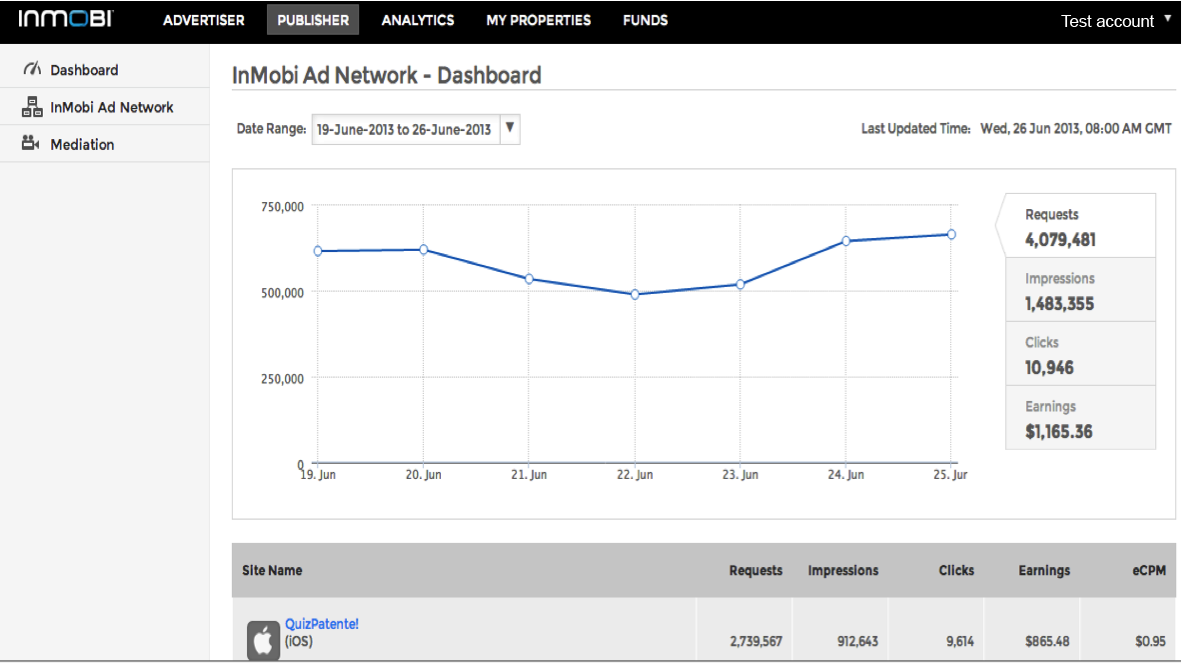Click the Apple iOS icon for QuizPatente!
The height and width of the screenshot is (663, 1182).
click(263, 640)
